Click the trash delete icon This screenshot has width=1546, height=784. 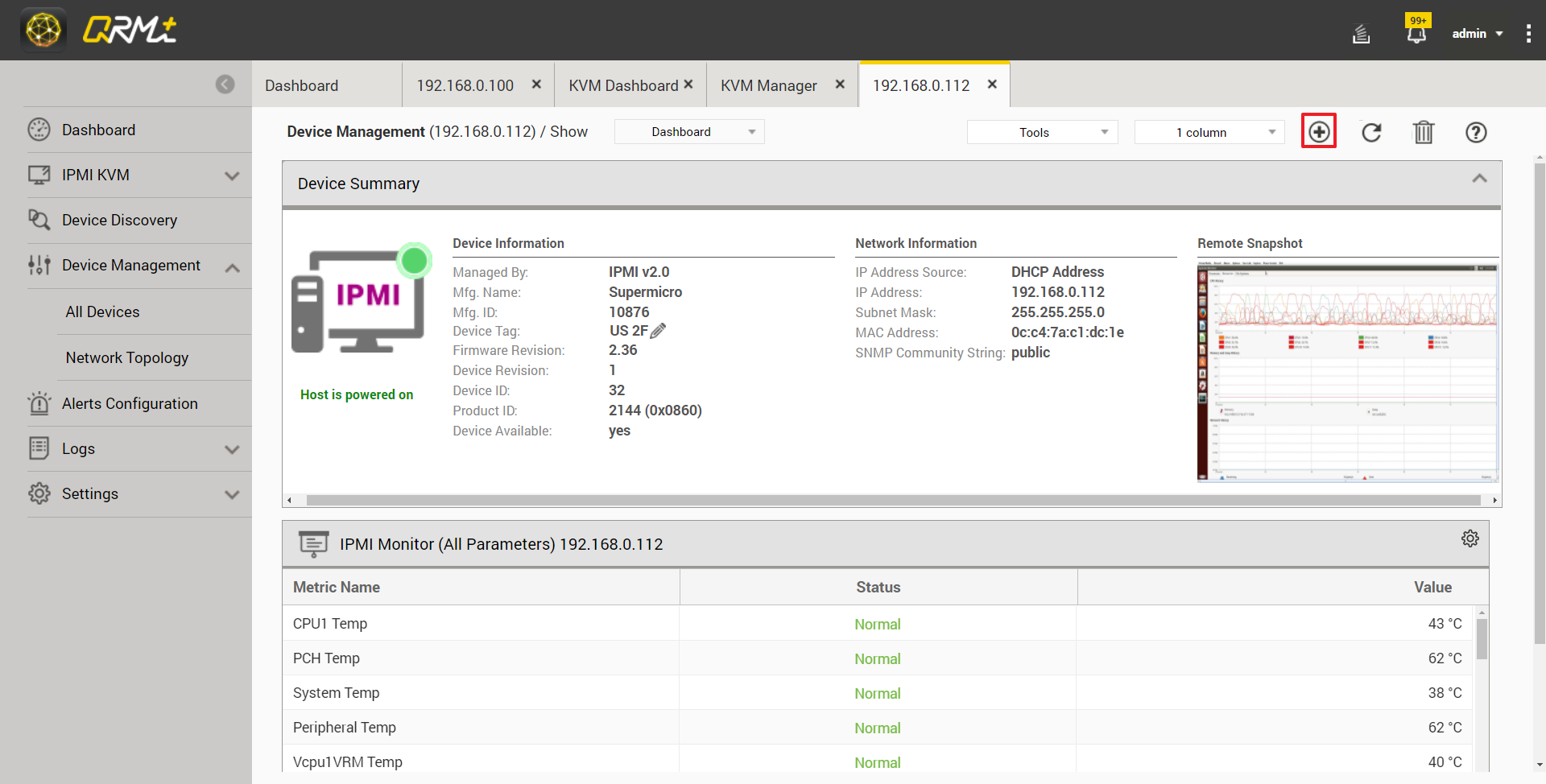coord(1423,132)
